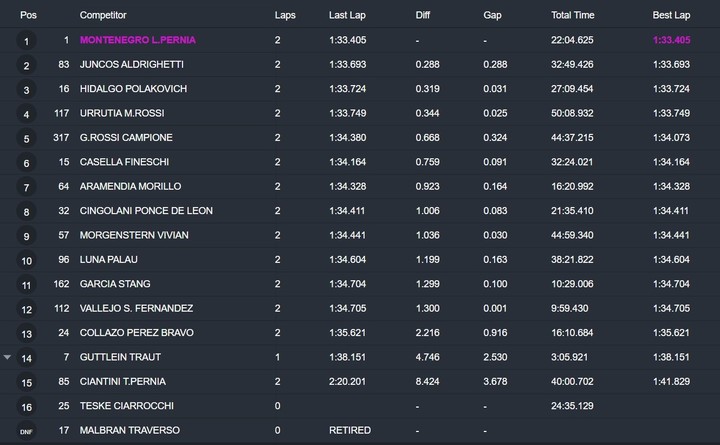Viewport: 720px width, 445px height.
Task: Click the Last Lap column header
Action: 347,16
